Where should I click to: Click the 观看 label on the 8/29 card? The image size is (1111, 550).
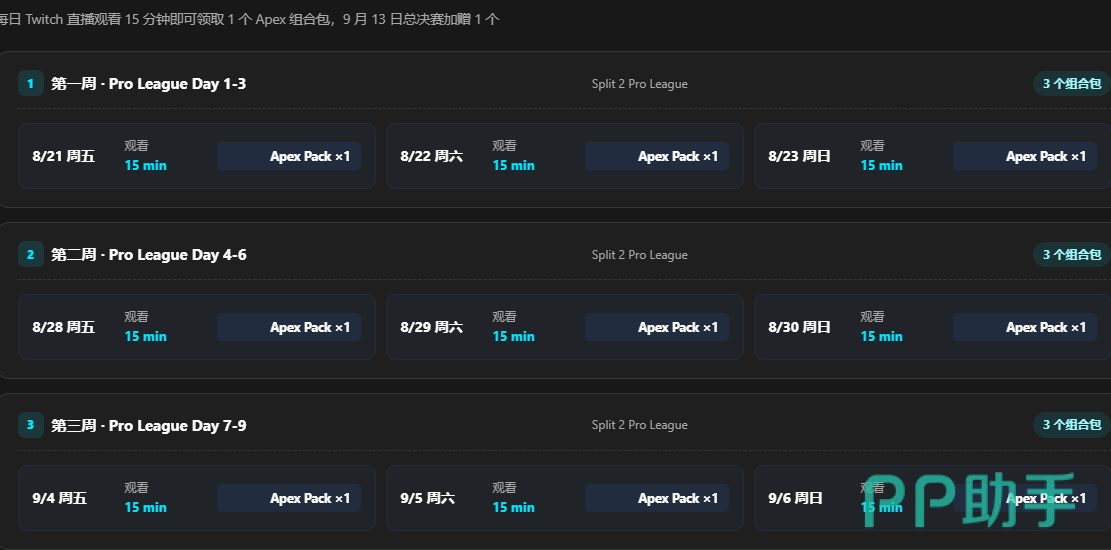tap(504, 317)
